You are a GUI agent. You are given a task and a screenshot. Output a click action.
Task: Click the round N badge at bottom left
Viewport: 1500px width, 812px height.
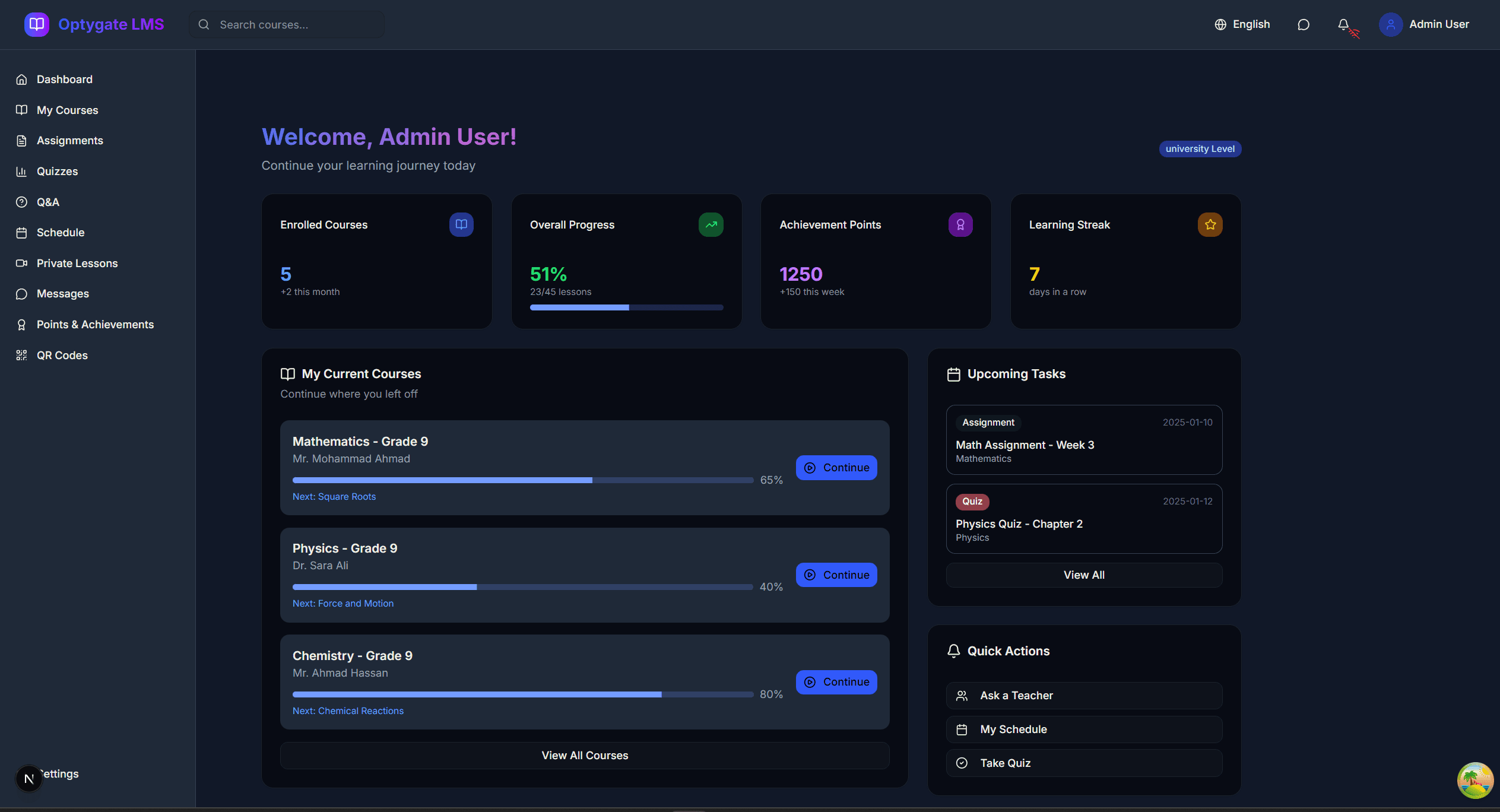click(28, 778)
